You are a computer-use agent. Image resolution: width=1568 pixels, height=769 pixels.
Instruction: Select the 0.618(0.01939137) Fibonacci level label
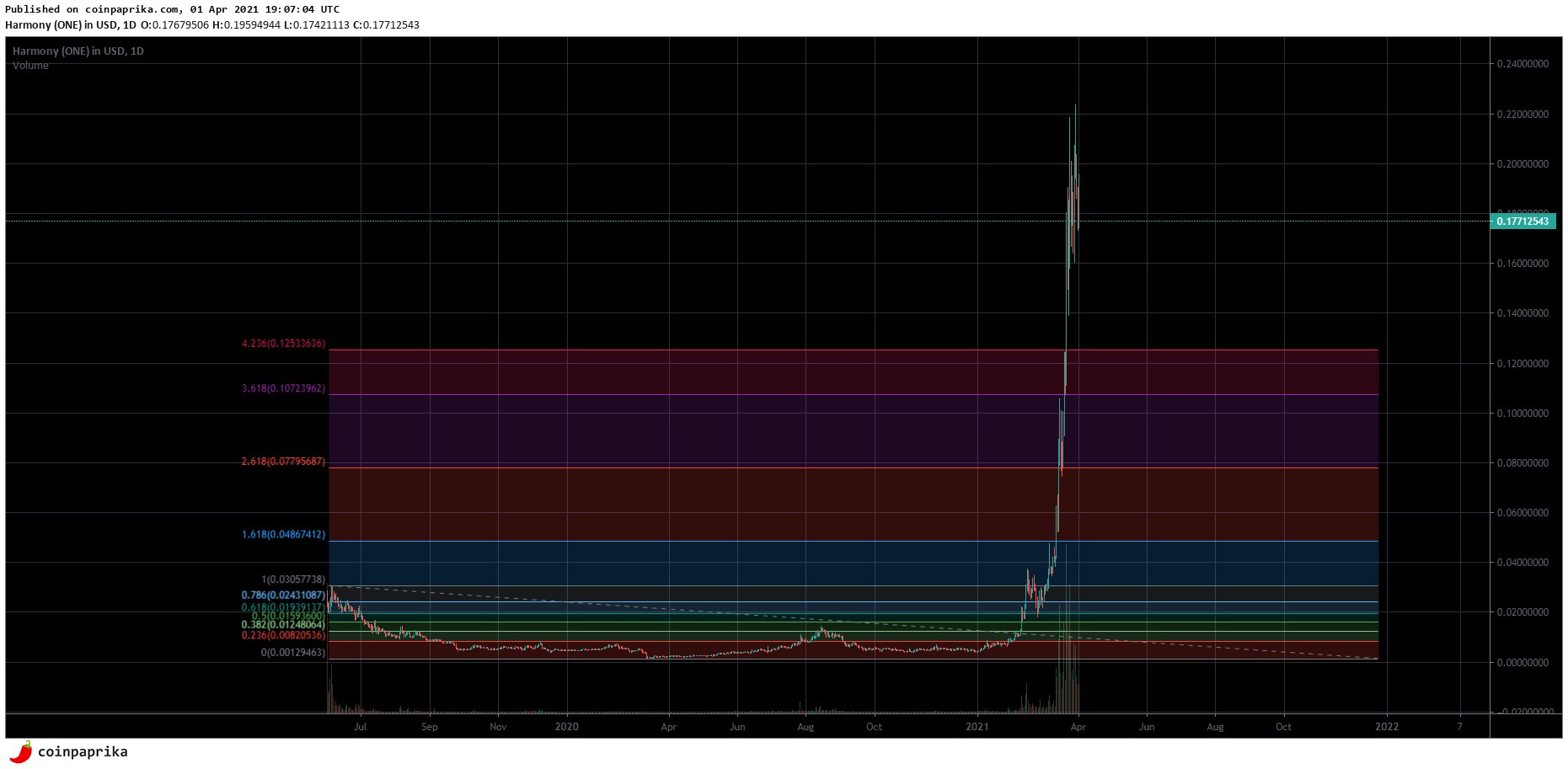(283, 607)
